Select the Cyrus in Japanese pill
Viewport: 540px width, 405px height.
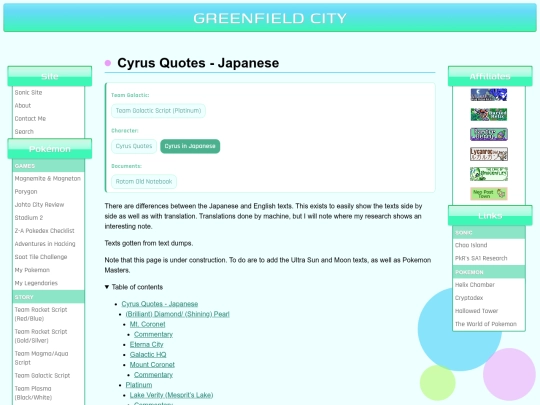[x=190, y=146]
